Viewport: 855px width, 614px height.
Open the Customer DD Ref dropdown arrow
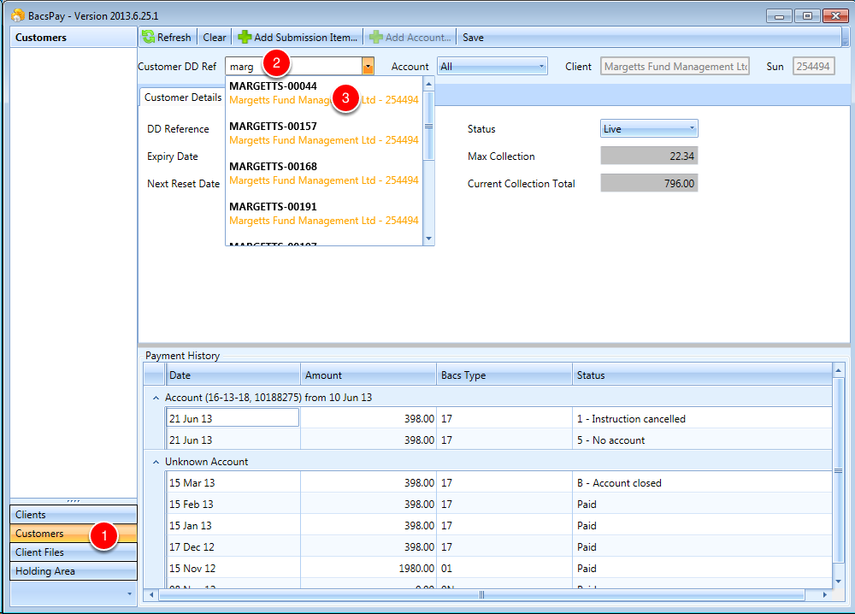pyautogui.click(x=368, y=67)
